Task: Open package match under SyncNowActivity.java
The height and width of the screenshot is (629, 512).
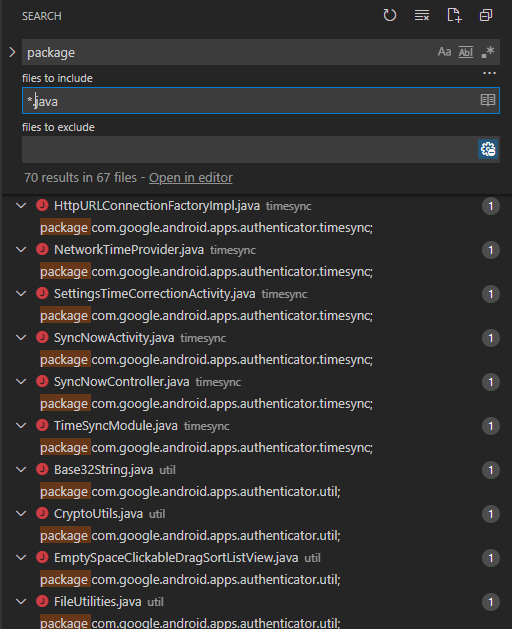Action: click(206, 360)
